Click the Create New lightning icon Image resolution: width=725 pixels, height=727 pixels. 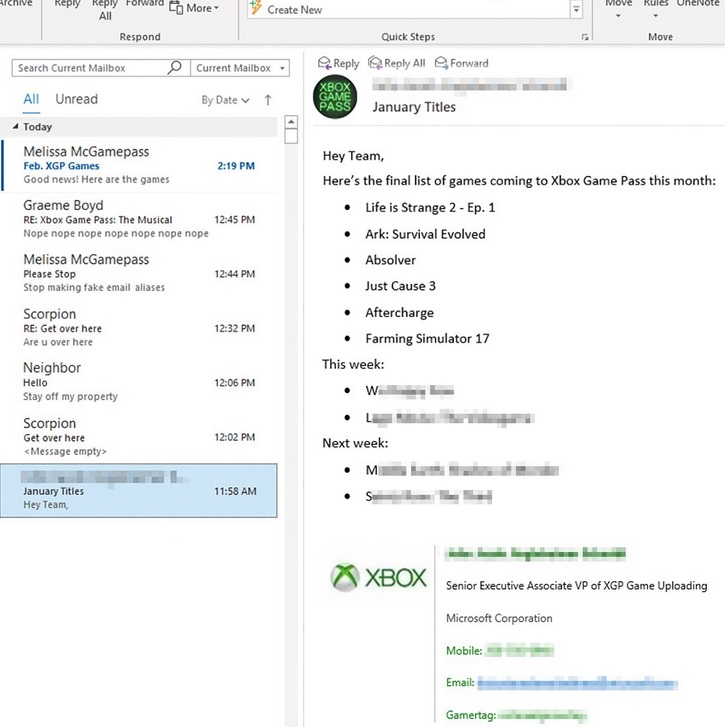tap(255, 7)
